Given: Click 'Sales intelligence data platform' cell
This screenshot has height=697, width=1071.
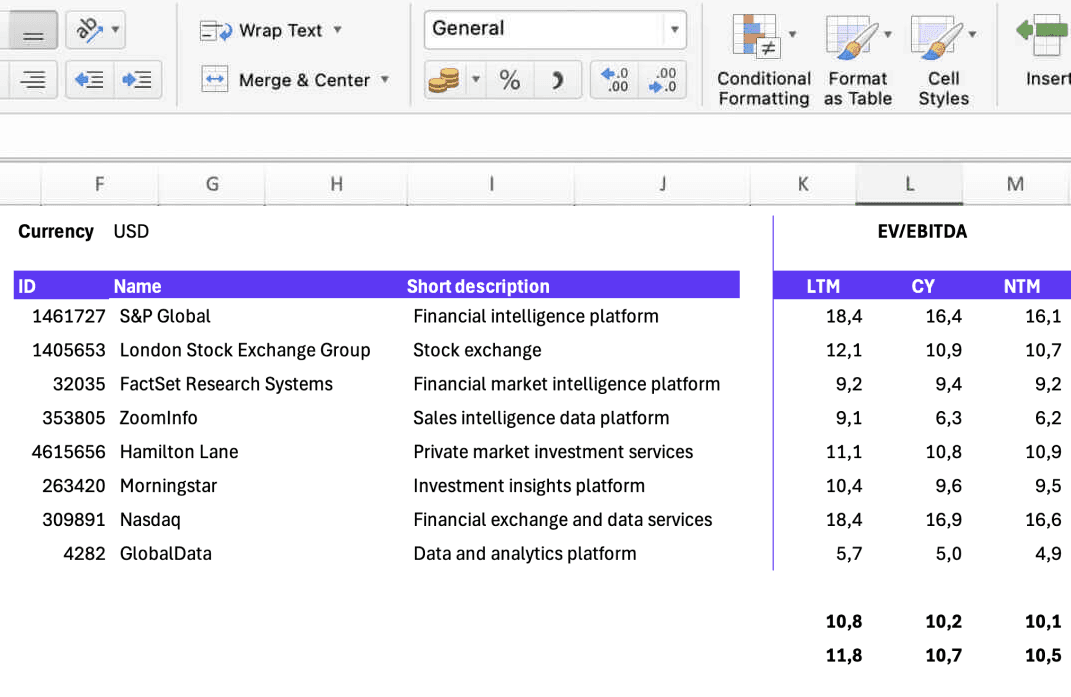Looking at the screenshot, I should tap(541, 418).
